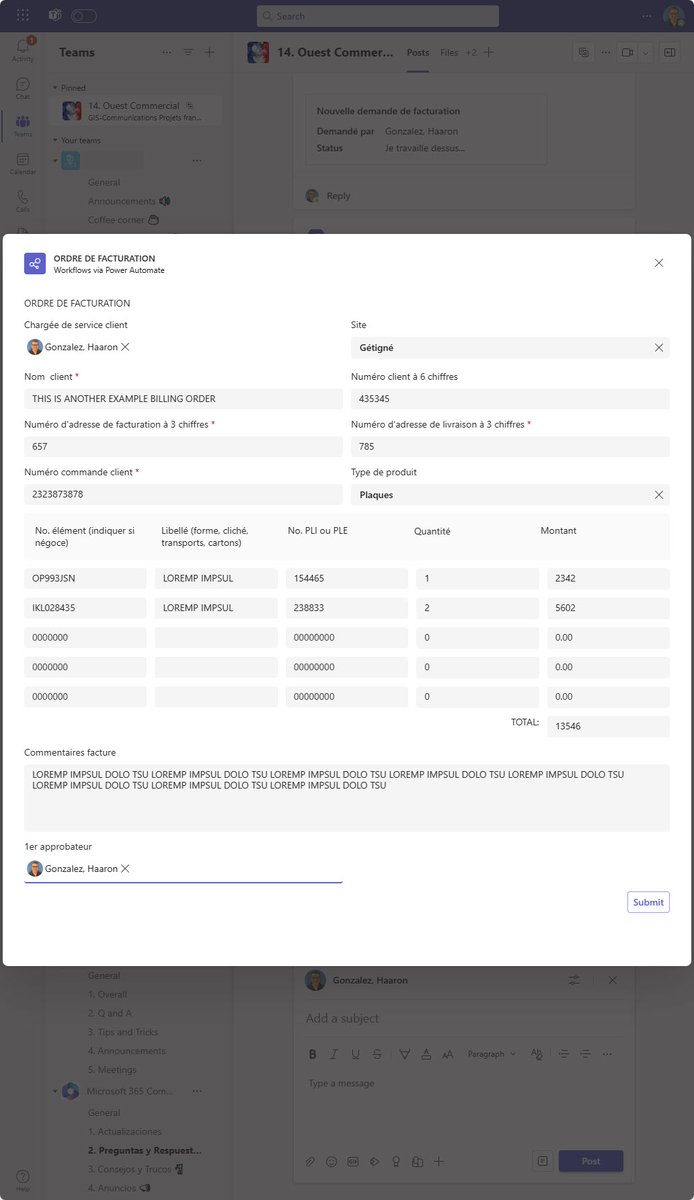This screenshot has width=694, height=1200.
Task: Clear the Plaques product type selection
Action: click(x=659, y=495)
